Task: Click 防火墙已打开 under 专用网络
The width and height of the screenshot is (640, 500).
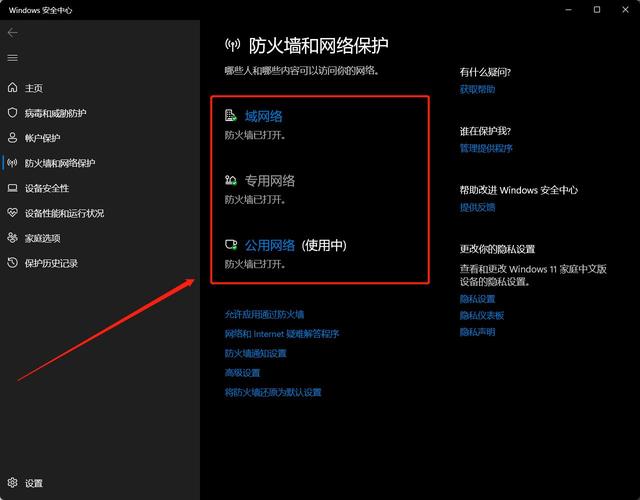Action: tap(255, 200)
